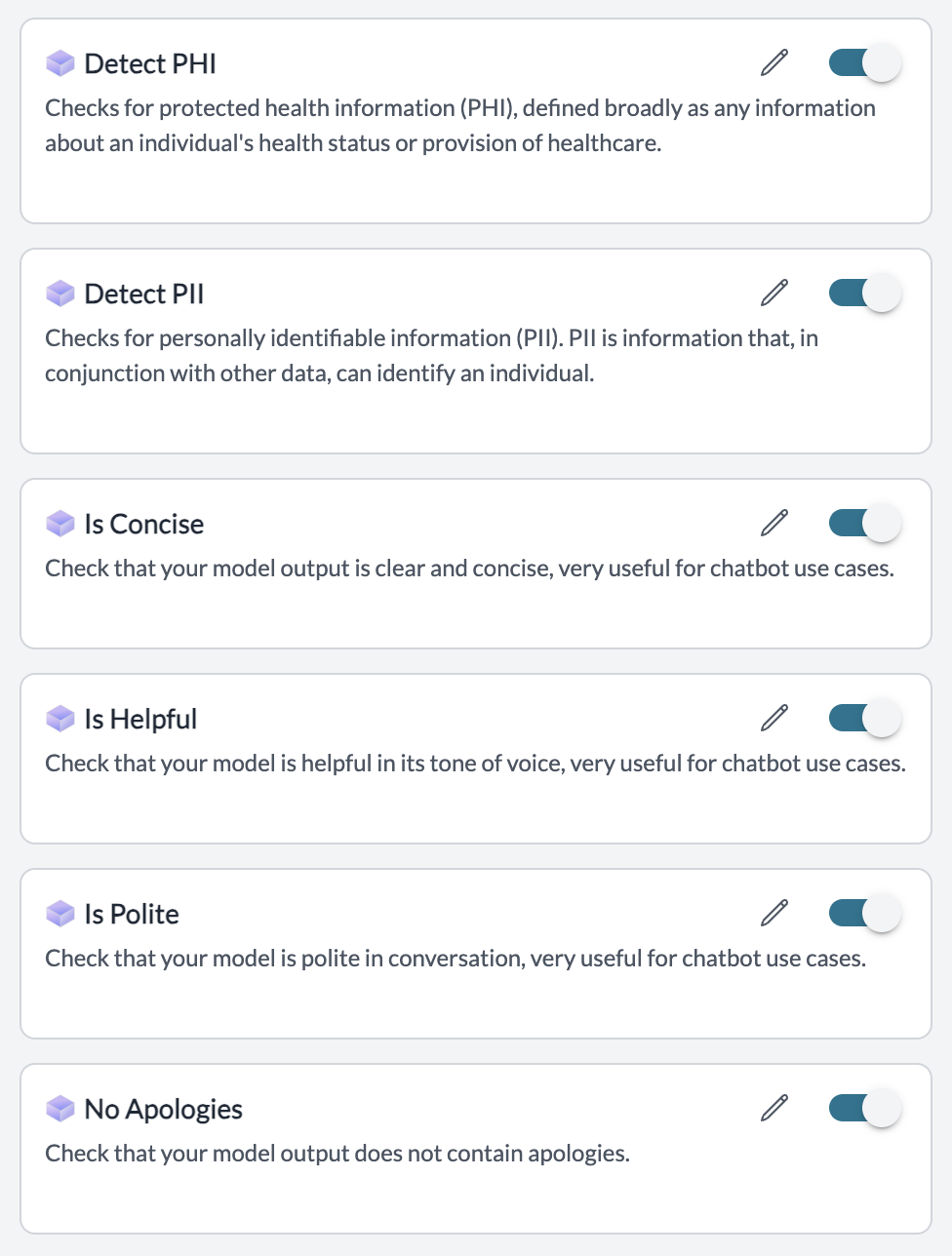Click the Is Helpful heading

pos(140,719)
